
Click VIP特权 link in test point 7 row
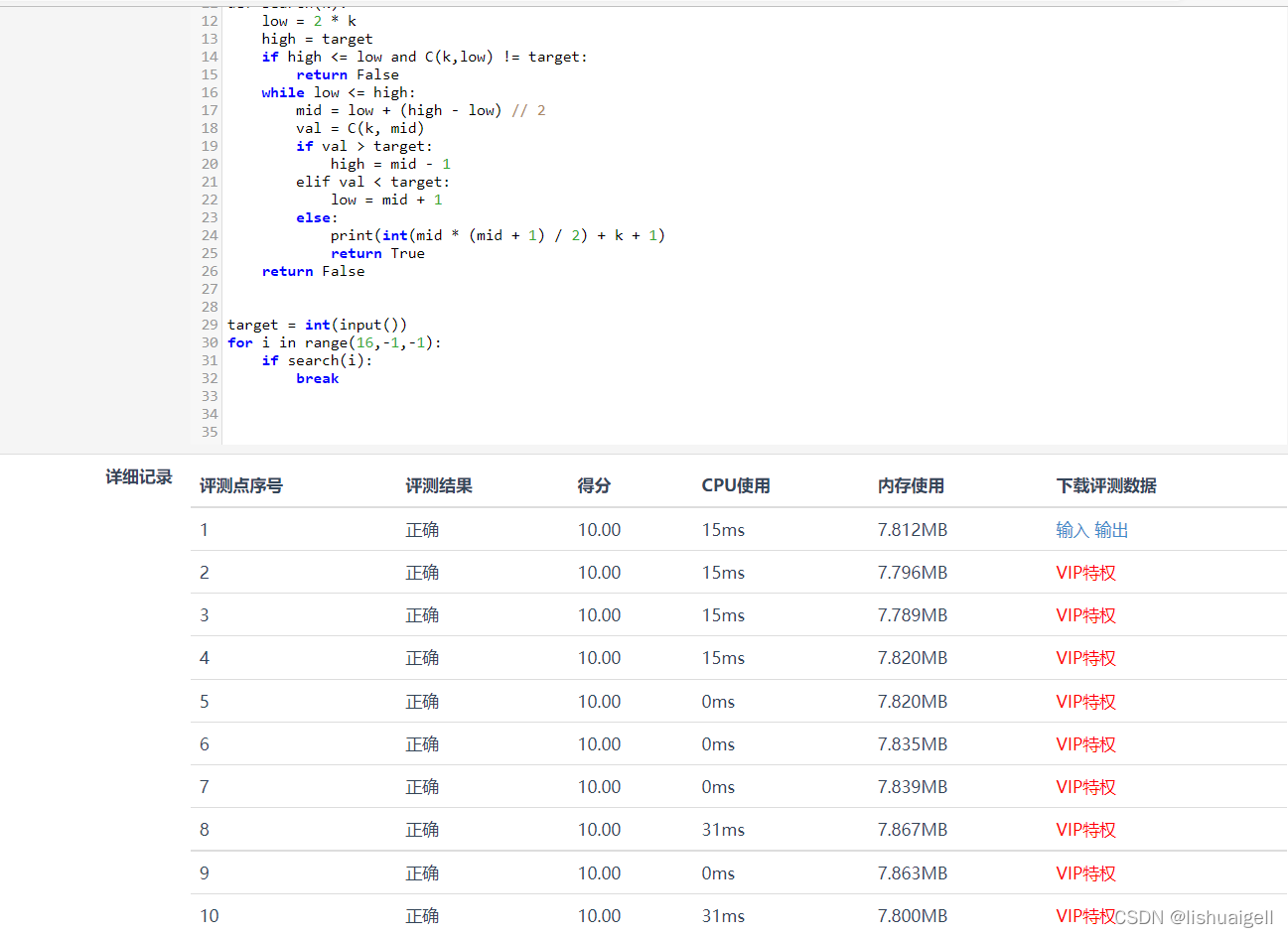[1086, 787]
